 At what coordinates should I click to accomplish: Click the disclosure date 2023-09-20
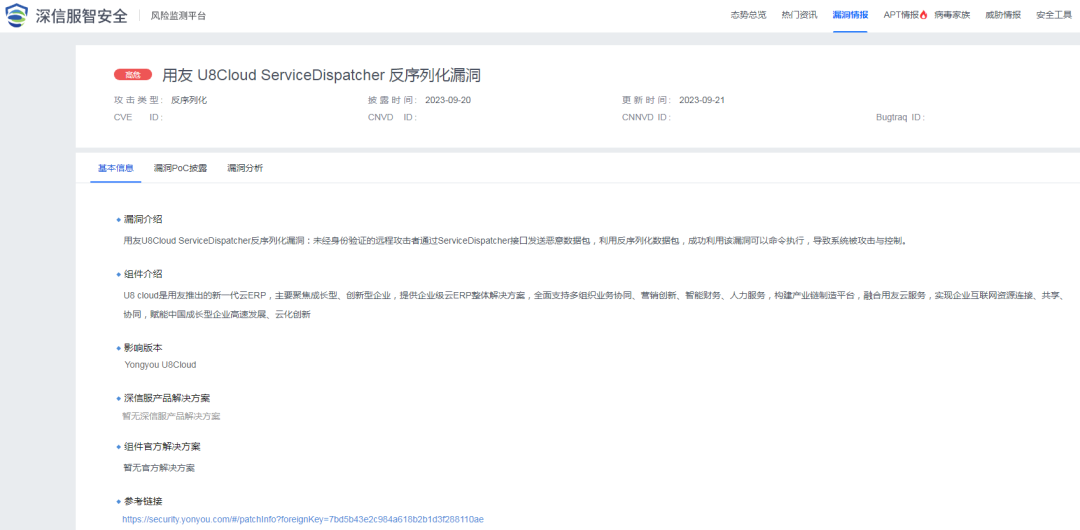(448, 100)
